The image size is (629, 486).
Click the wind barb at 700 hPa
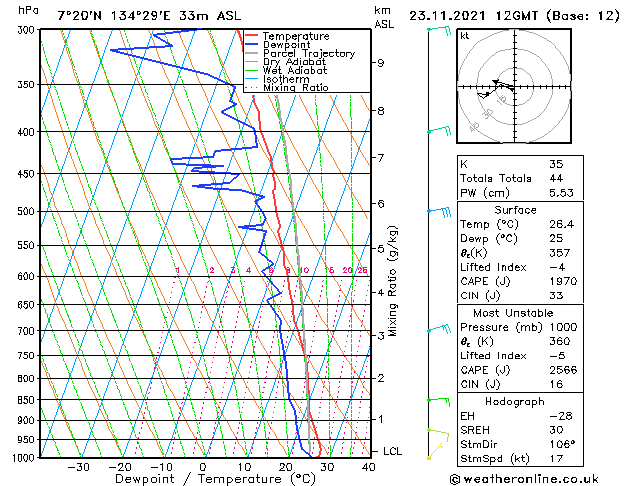pyautogui.click(x=440, y=329)
